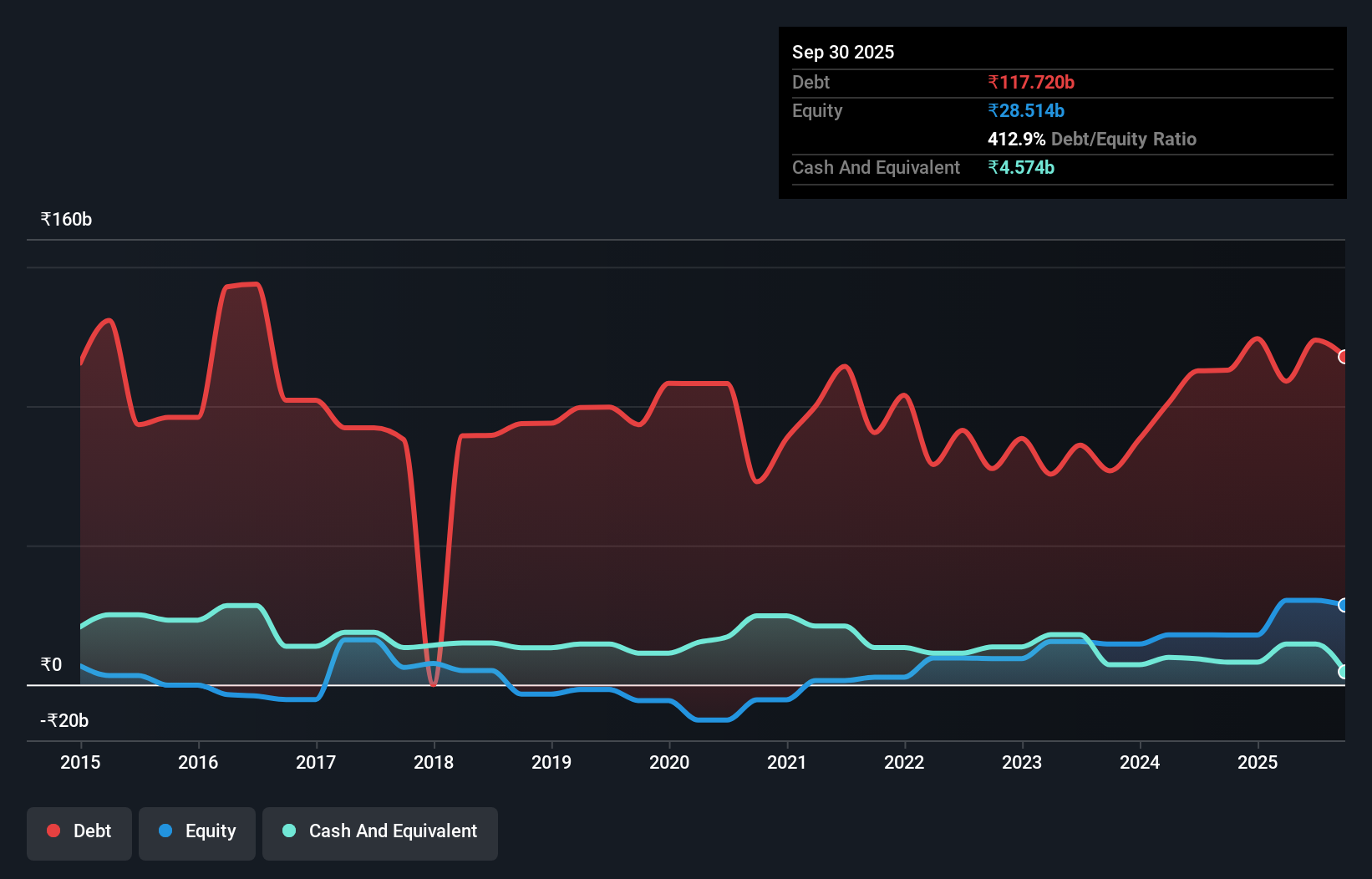Click the ₹160b y-axis gridline label
The height and width of the screenshot is (879, 1372).
click(66, 219)
